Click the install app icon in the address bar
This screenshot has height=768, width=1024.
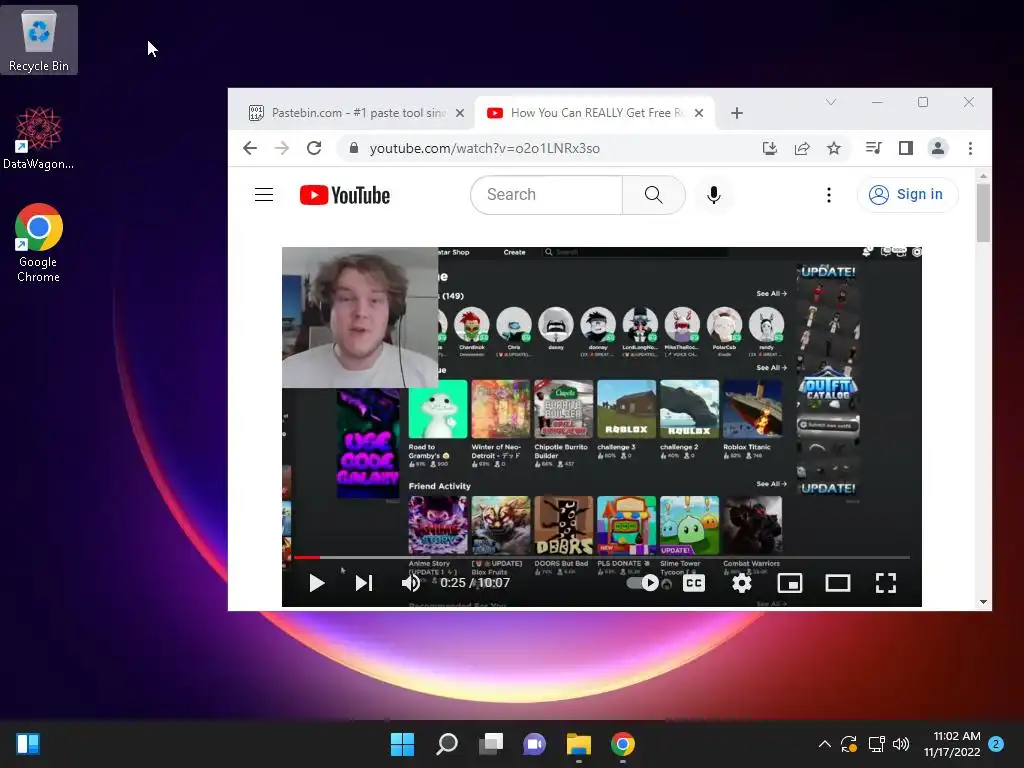click(x=770, y=148)
